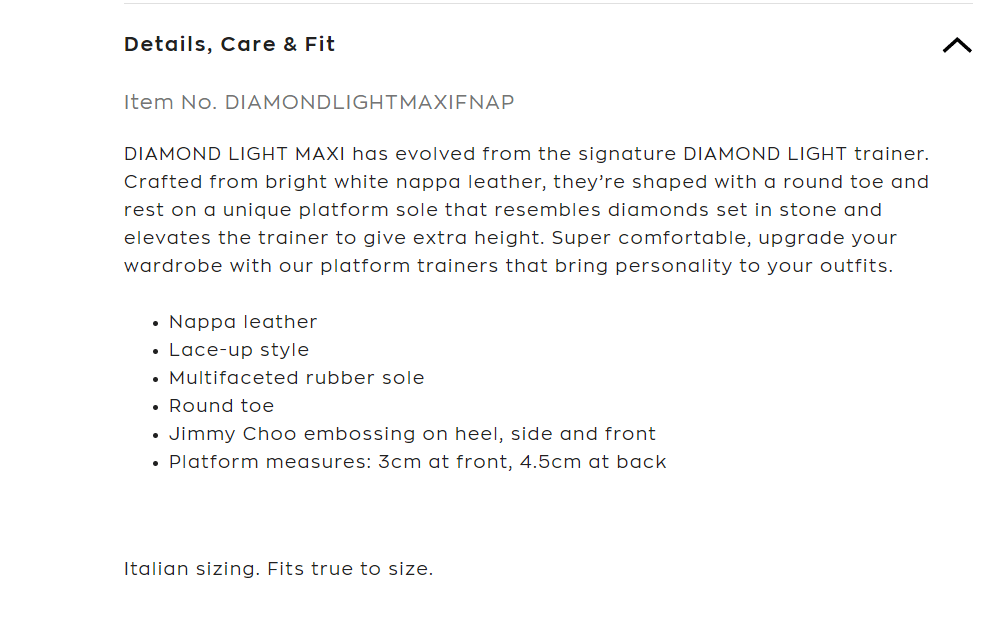Click the Nappa leather list item
1005x631 pixels.
coord(243,322)
